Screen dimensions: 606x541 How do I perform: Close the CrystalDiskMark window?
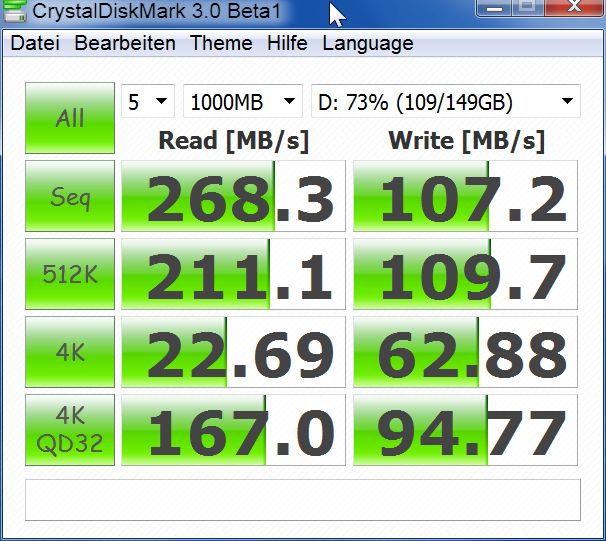[575, 7]
